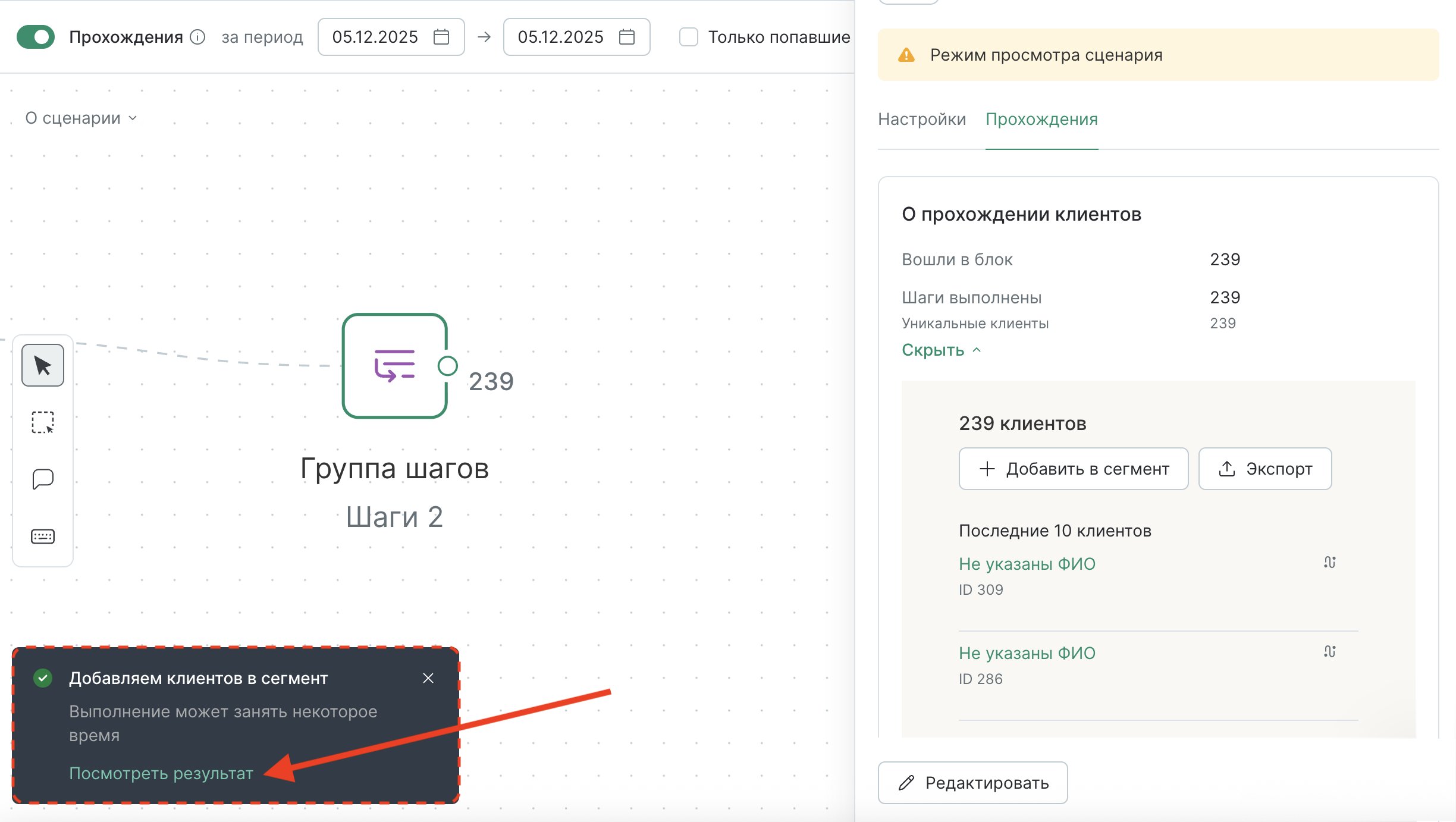1456x822 pixels.
Task: Open the keyboard shortcuts panel
Action: coord(42,535)
